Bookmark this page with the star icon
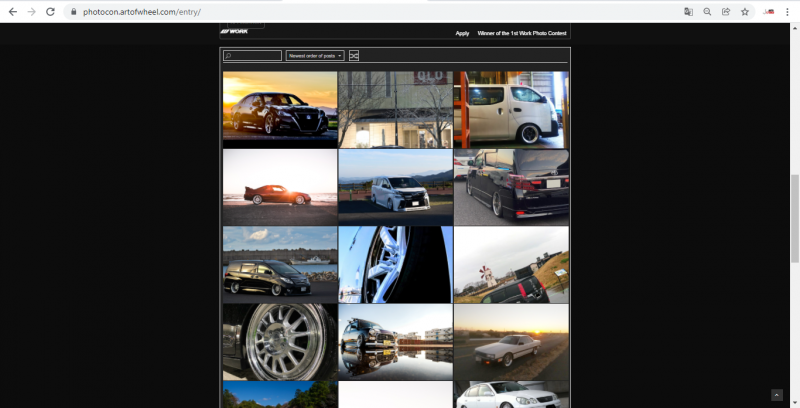 coord(745,11)
